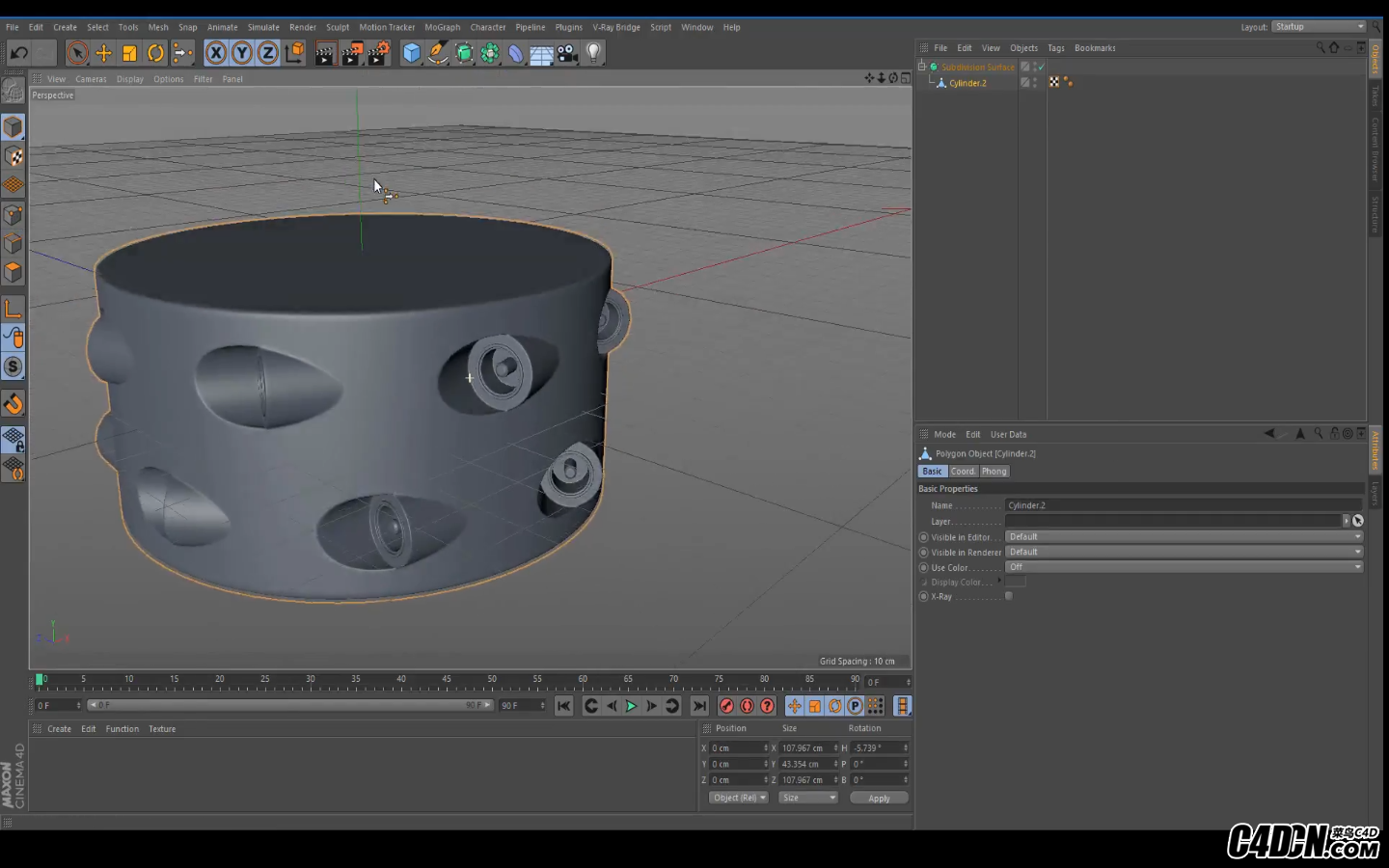The image size is (1389, 868).
Task: Select the Move tool in top toolbar
Action: click(x=103, y=53)
